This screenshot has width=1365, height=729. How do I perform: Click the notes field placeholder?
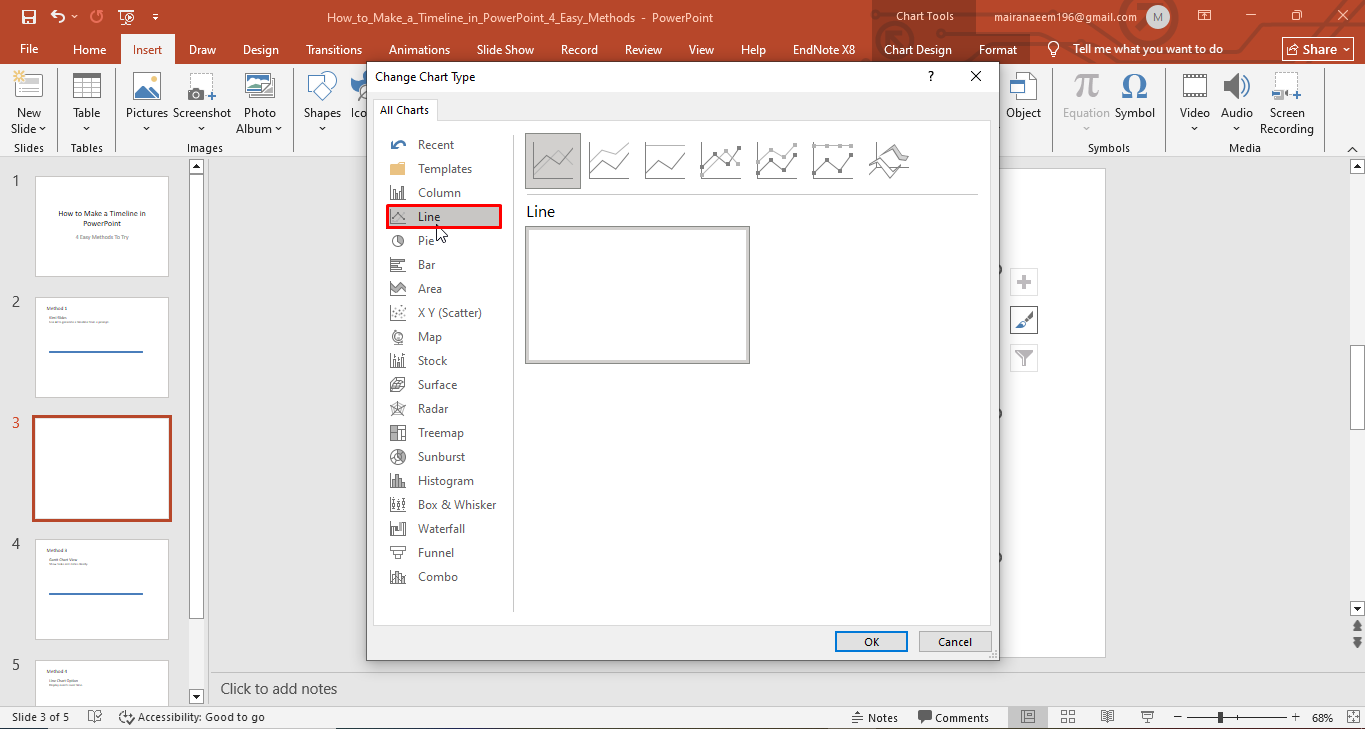pyautogui.click(x=279, y=689)
